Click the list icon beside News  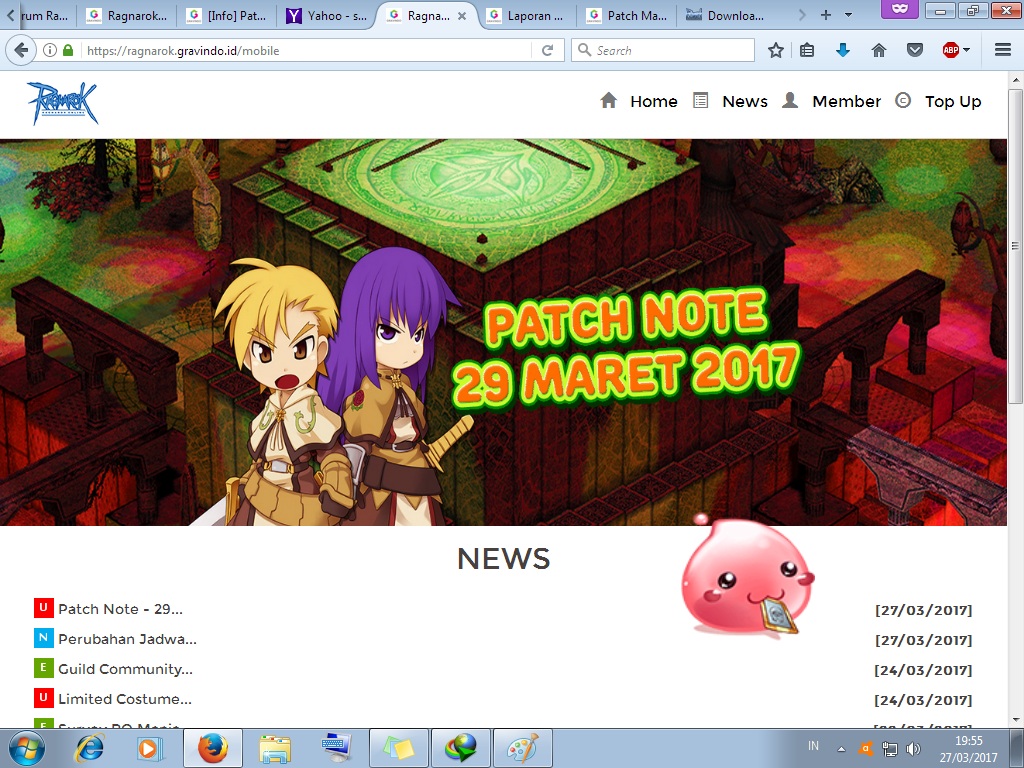coord(700,101)
